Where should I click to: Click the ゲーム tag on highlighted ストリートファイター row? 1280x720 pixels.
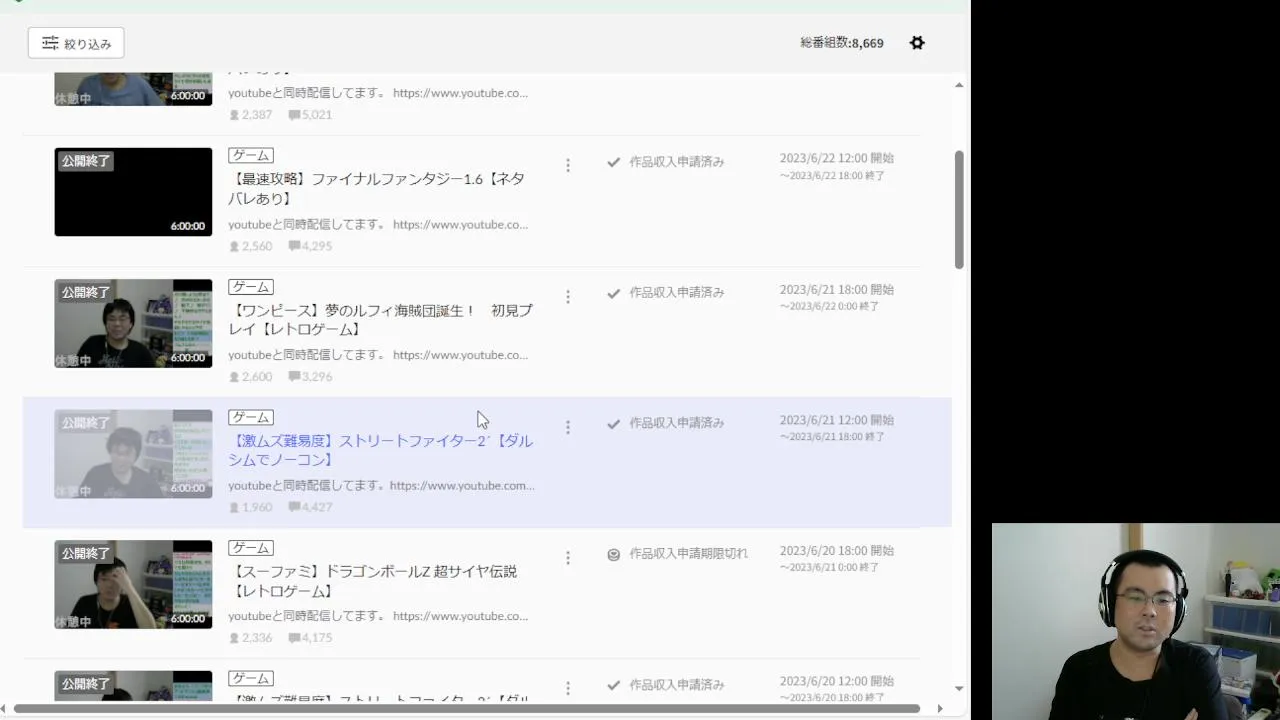(251, 417)
